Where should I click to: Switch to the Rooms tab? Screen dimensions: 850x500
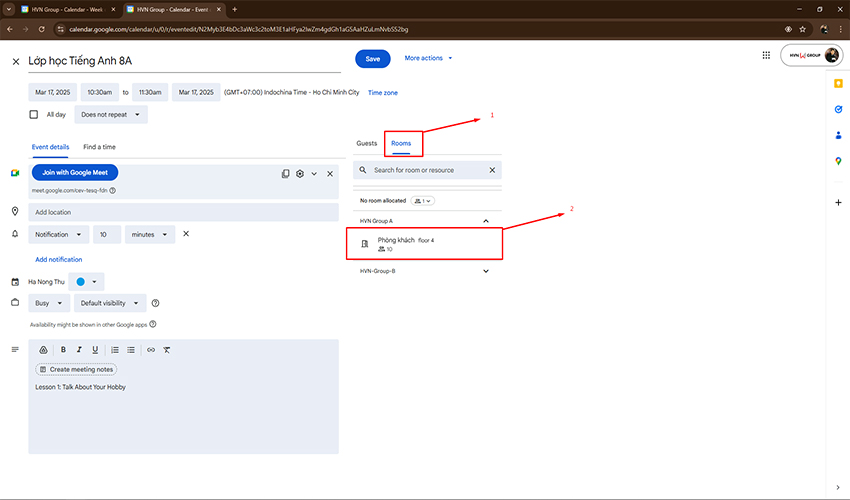401,143
